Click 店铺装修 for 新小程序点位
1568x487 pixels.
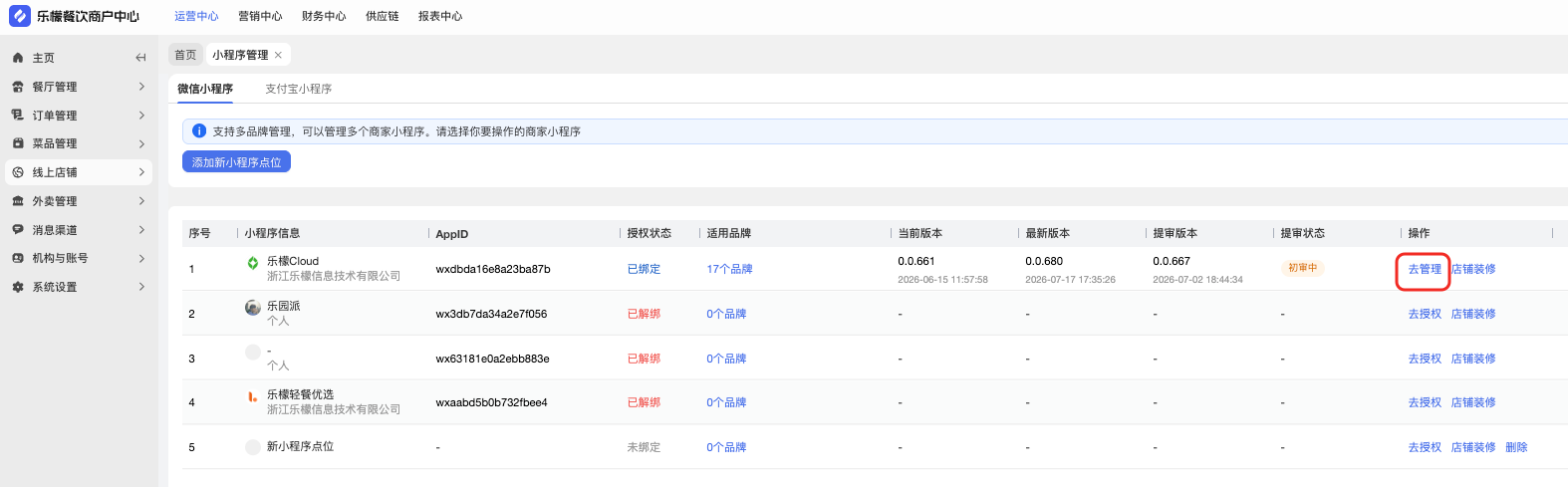(1473, 447)
